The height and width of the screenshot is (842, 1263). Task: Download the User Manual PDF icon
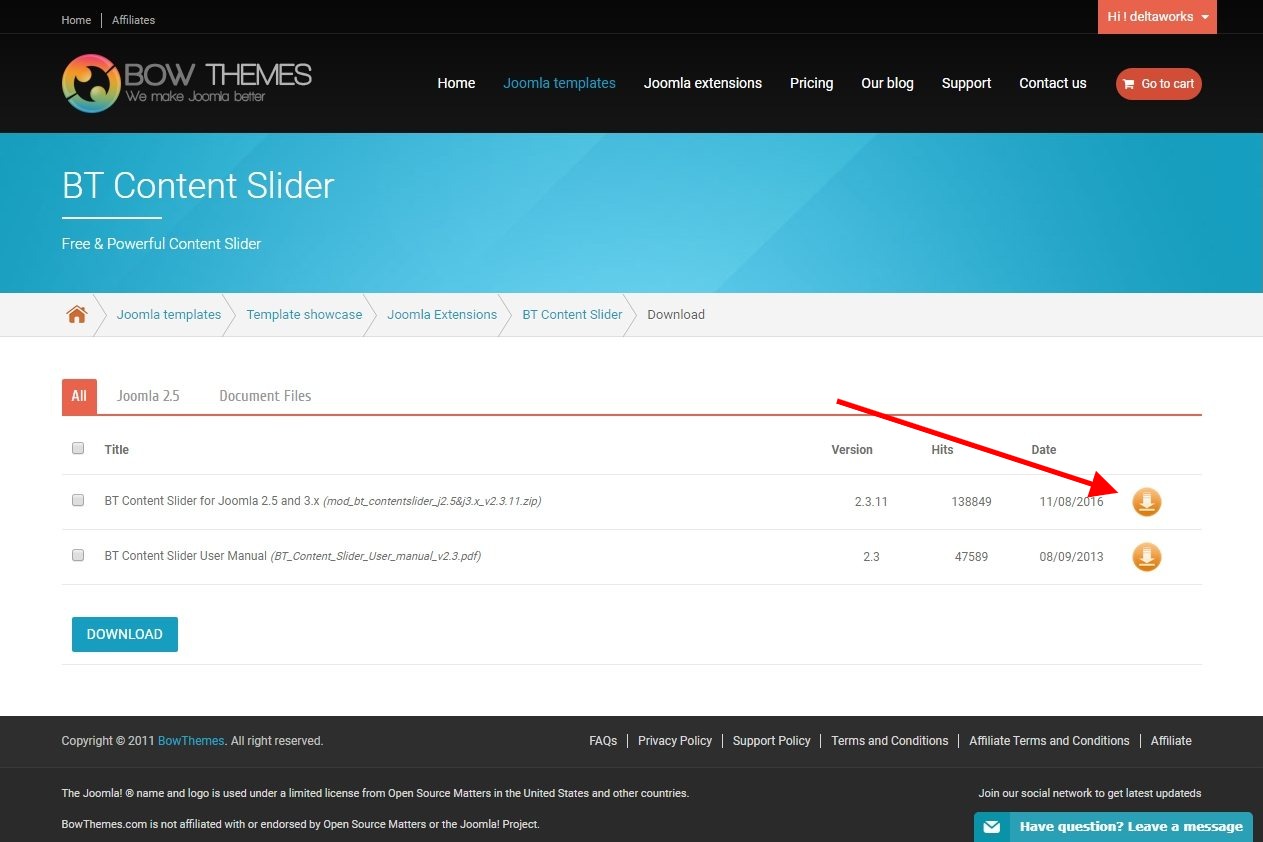point(1146,557)
